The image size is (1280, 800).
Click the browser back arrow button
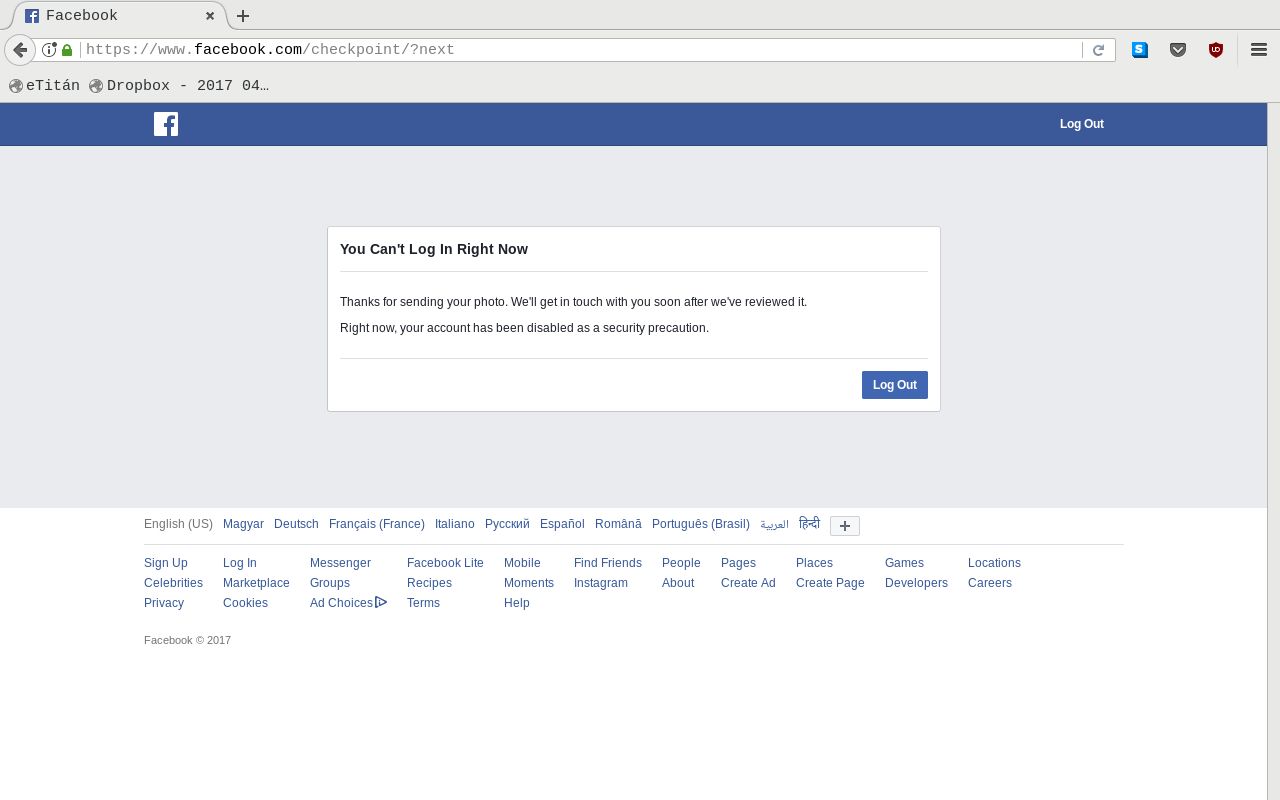click(x=20, y=49)
